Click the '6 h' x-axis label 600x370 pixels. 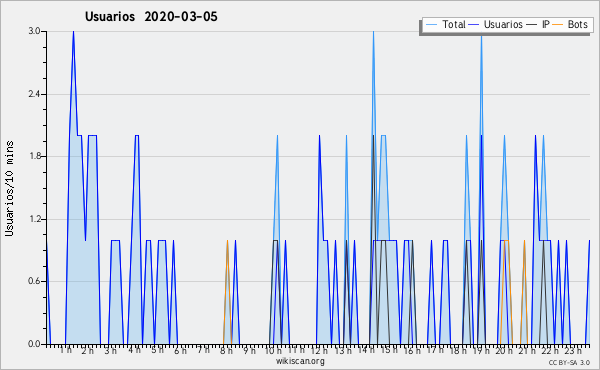180,351
